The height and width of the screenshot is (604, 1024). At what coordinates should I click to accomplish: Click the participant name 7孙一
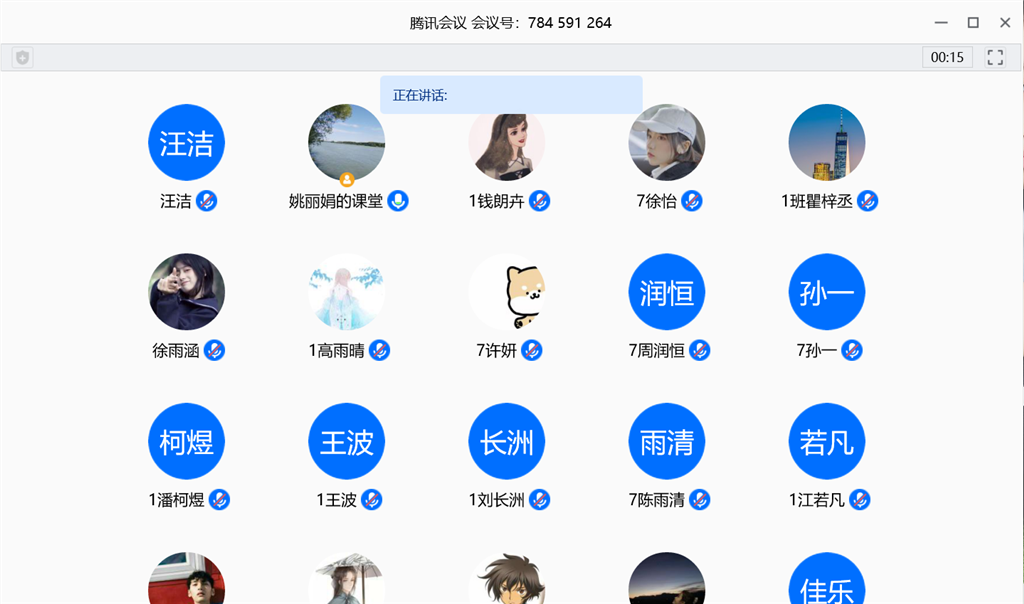tap(816, 351)
